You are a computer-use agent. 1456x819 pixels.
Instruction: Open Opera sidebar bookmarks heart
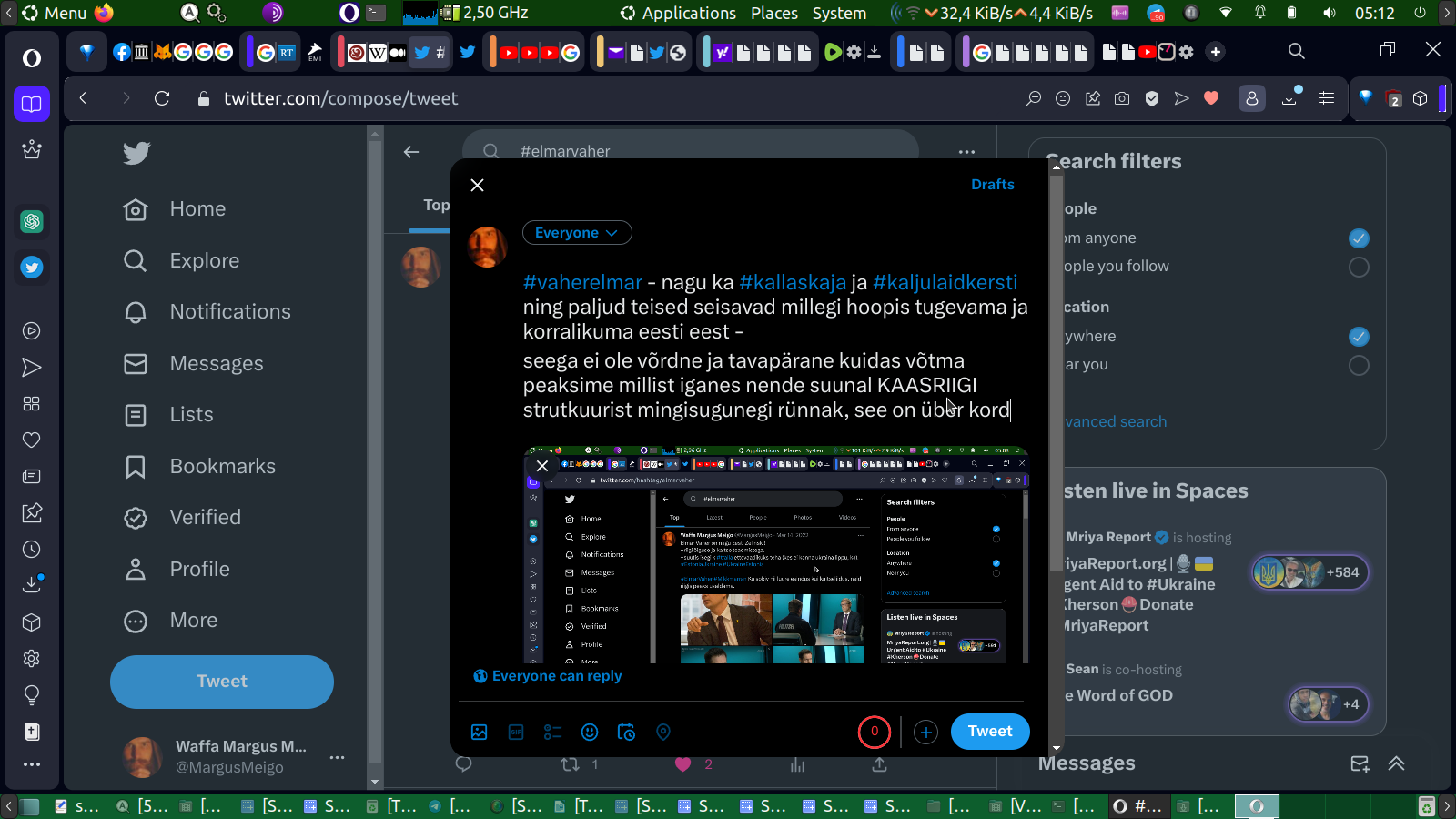(x=32, y=440)
